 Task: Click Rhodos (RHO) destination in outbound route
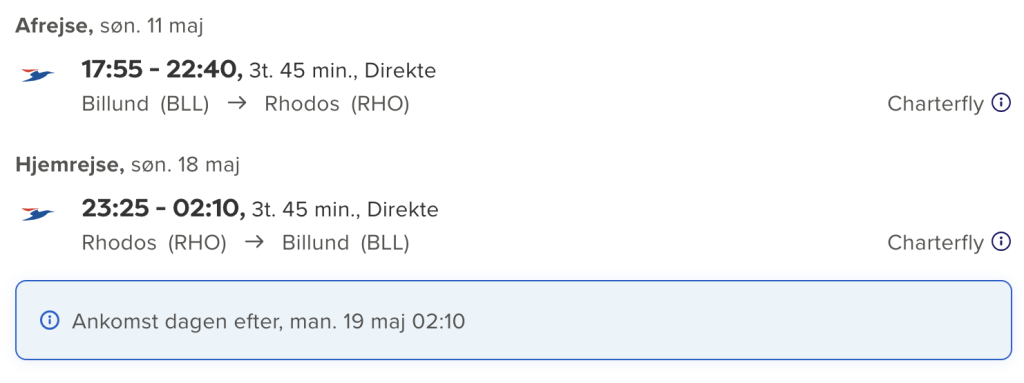[336, 104]
